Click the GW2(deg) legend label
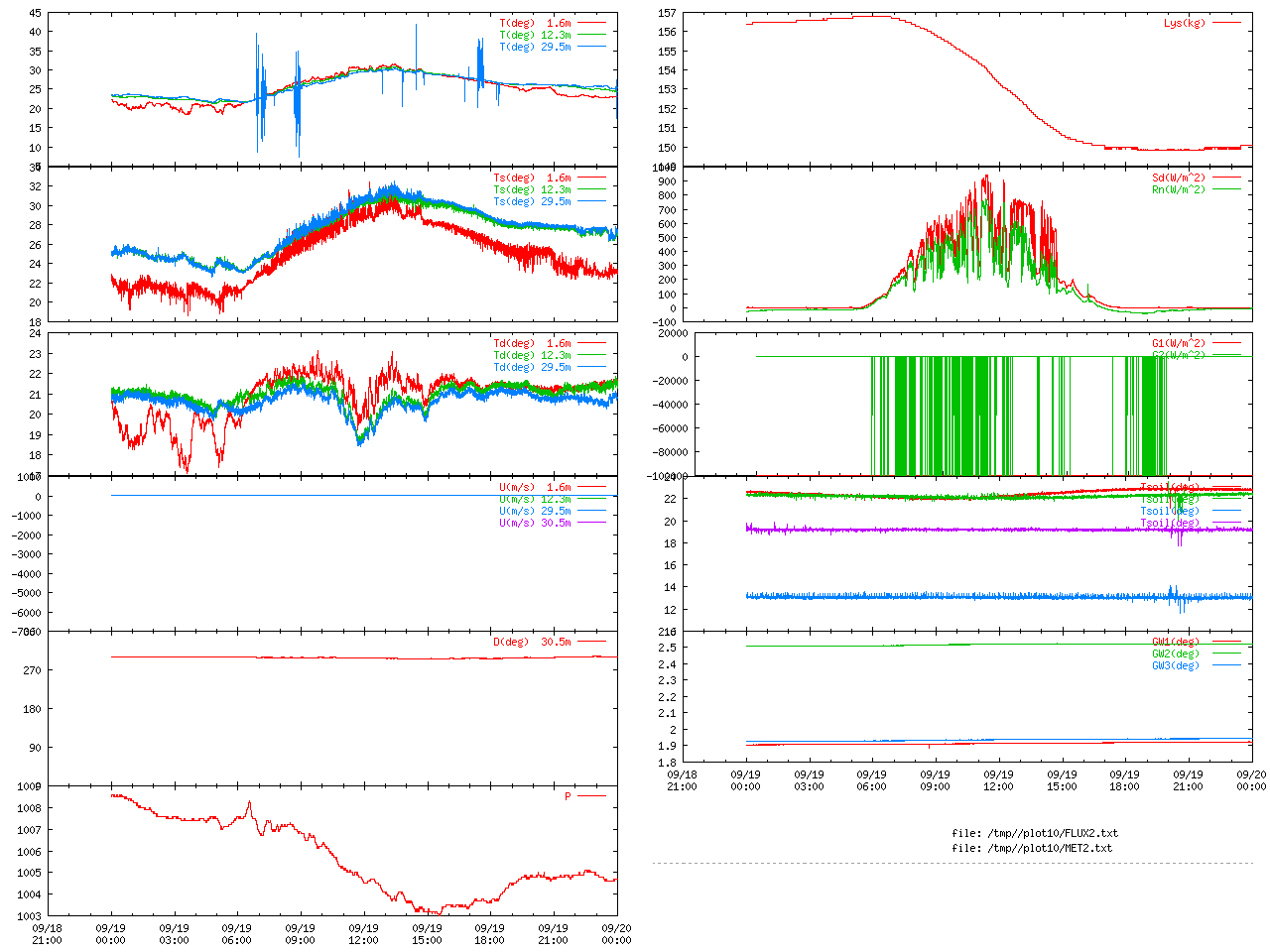1270x952 pixels. pyautogui.click(x=1176, y=654)
